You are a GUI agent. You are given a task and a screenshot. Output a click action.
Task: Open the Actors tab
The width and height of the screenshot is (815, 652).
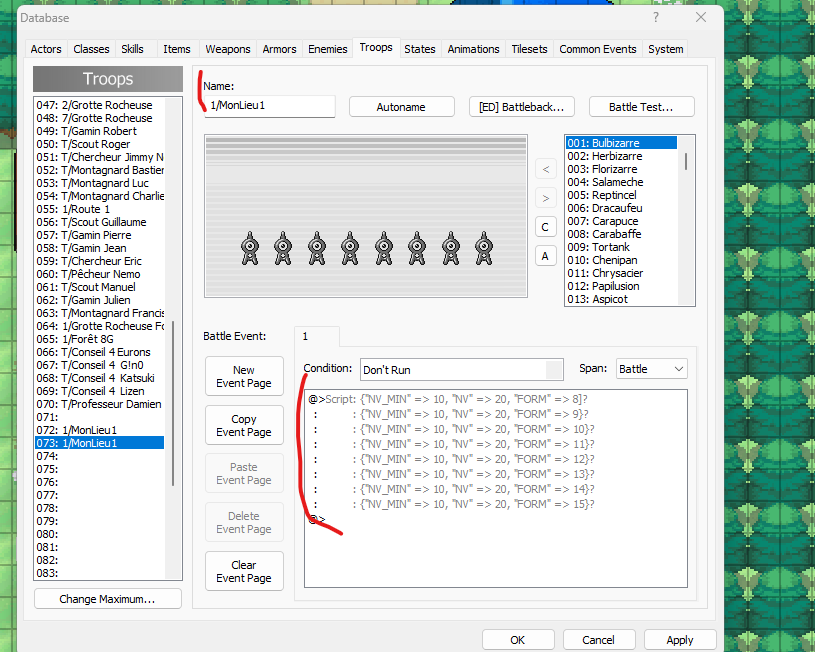(46, 49)
